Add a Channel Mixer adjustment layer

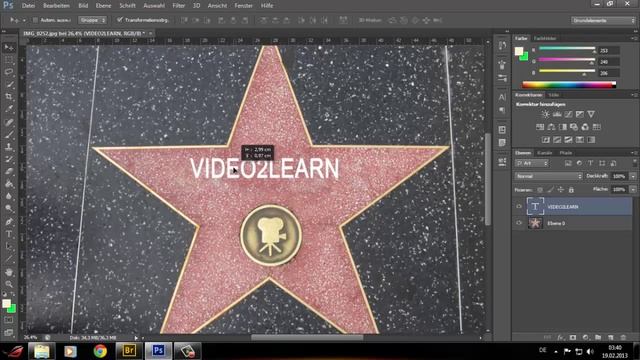pos(585,127)
